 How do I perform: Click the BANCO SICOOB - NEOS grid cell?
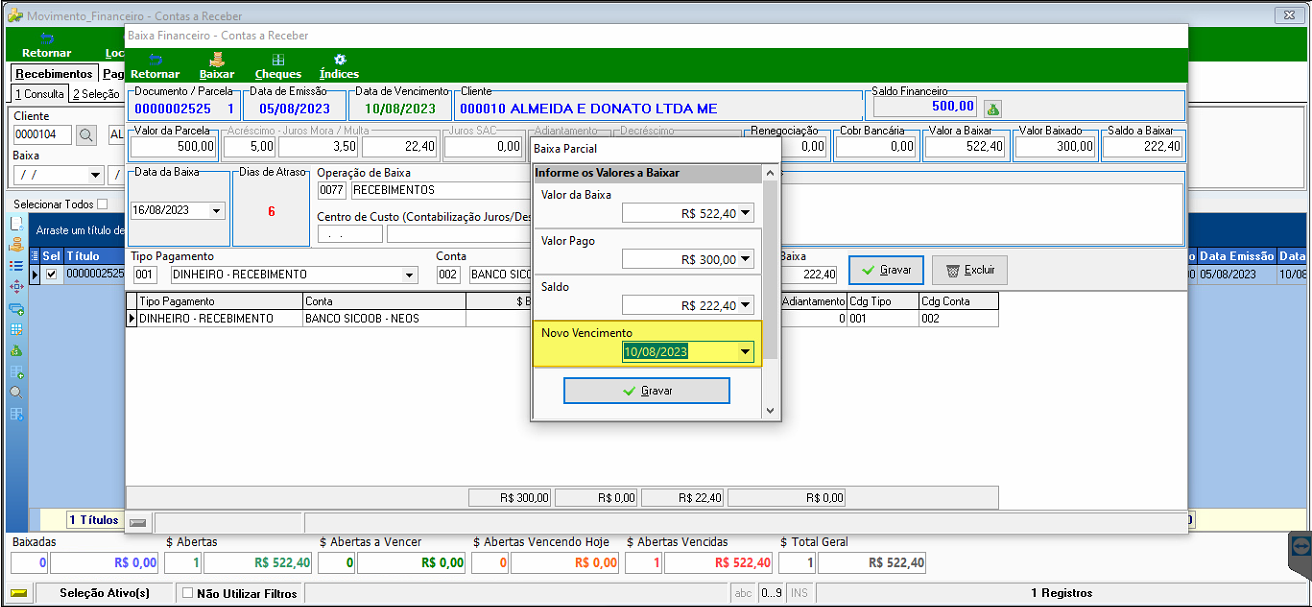[385, 318]
